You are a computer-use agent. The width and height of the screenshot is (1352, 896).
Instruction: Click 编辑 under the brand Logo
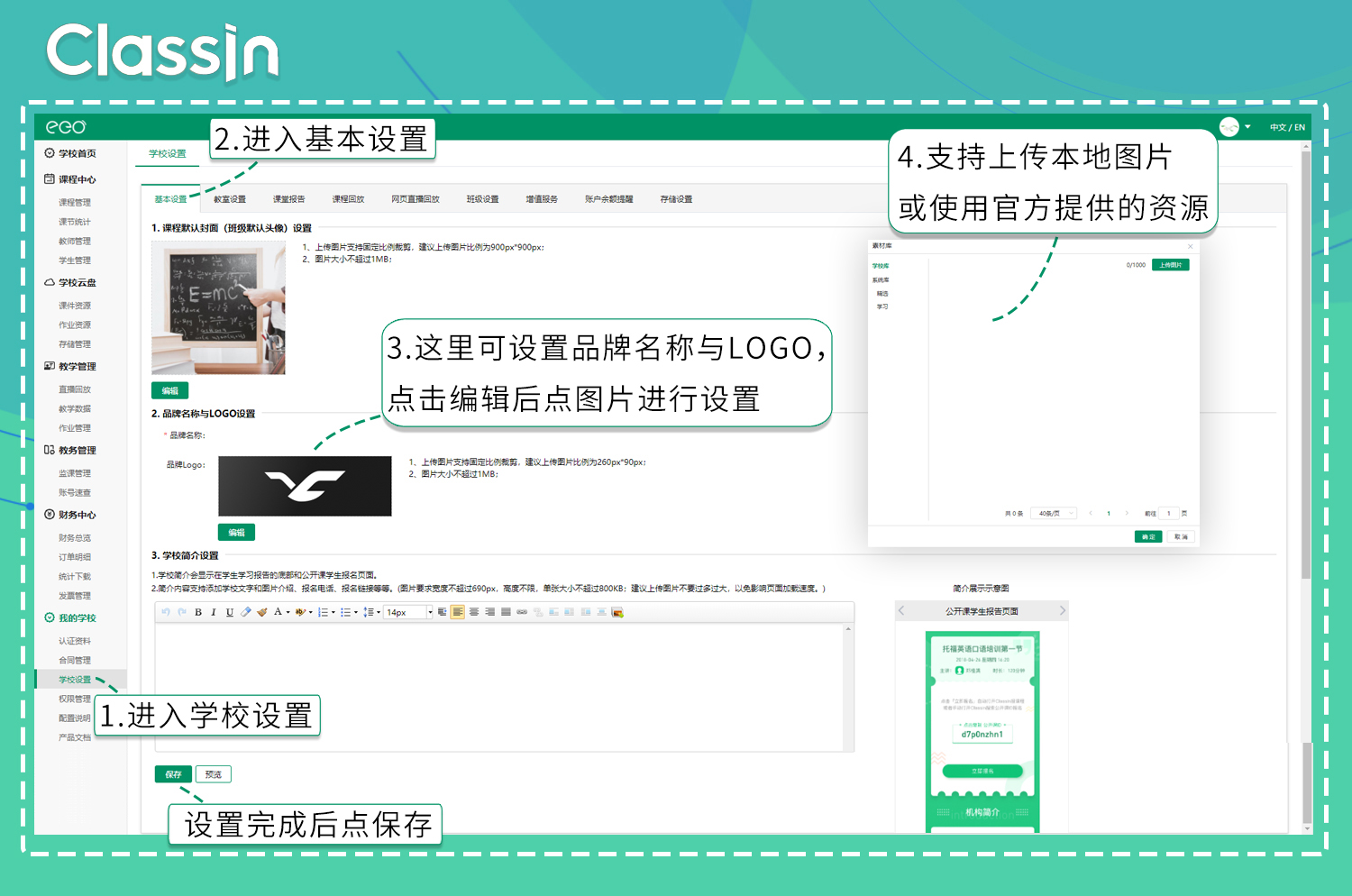coord(236,532)
